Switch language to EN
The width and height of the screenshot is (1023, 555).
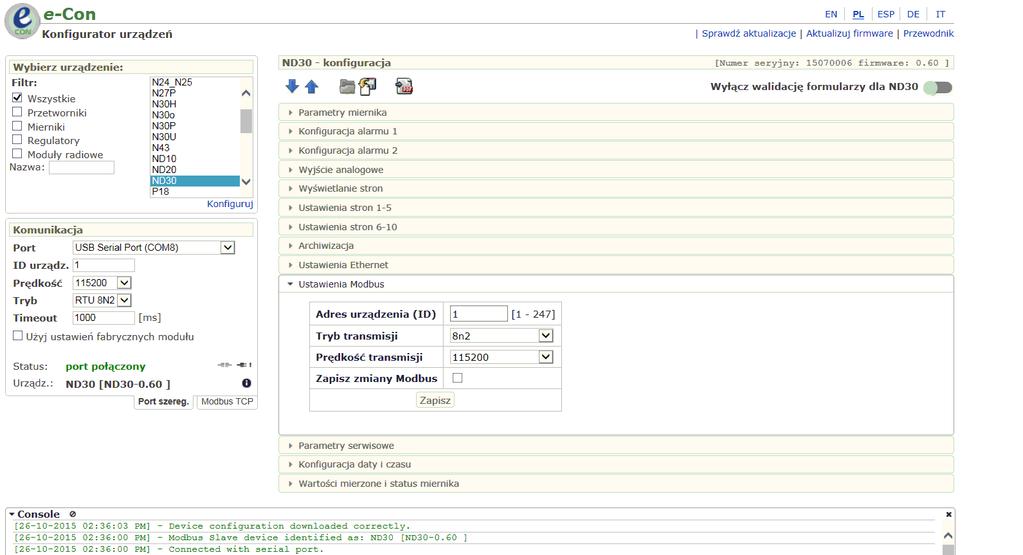[x=831, y=14]
